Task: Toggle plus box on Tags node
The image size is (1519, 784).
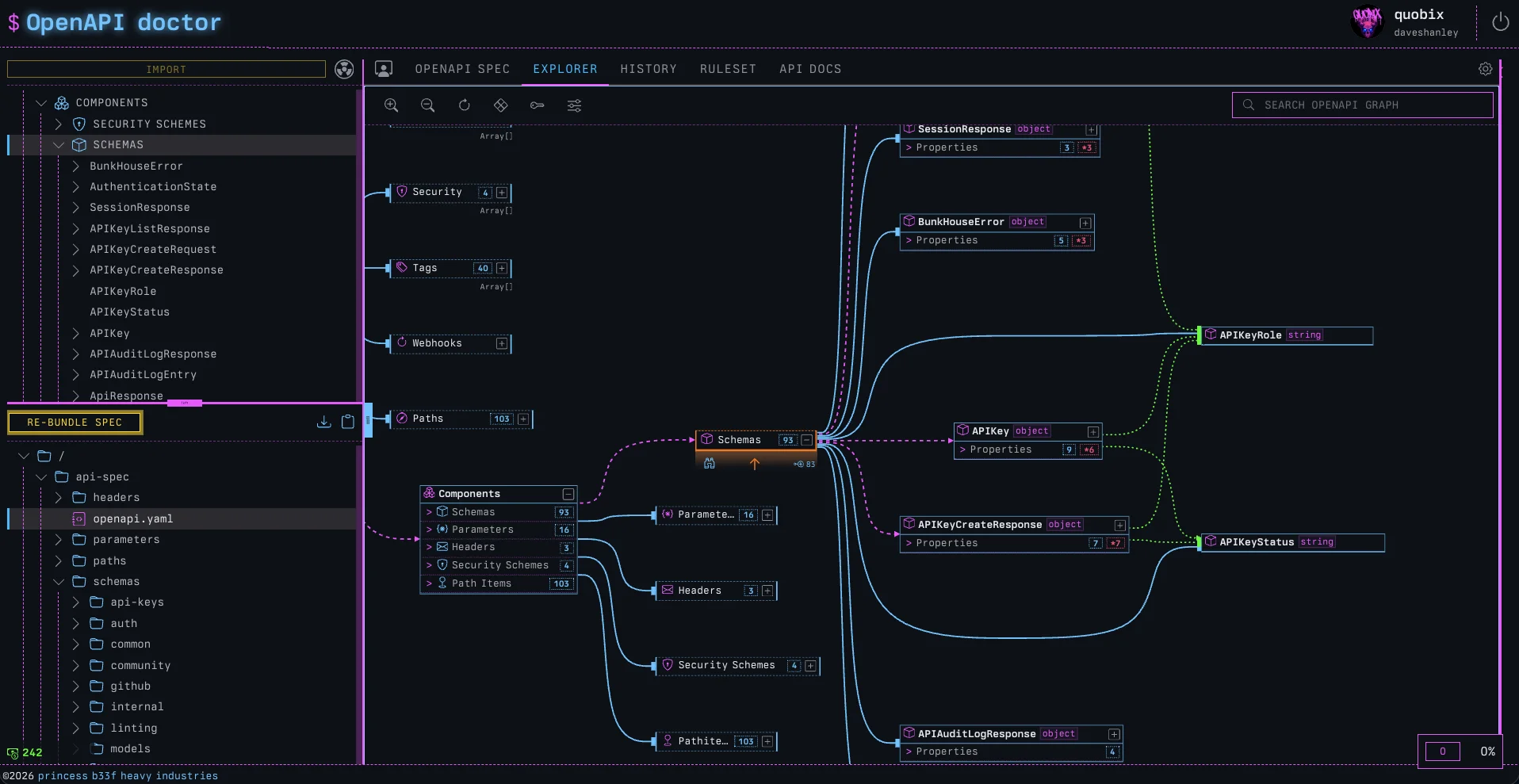Action: click(x=502, y=269)
